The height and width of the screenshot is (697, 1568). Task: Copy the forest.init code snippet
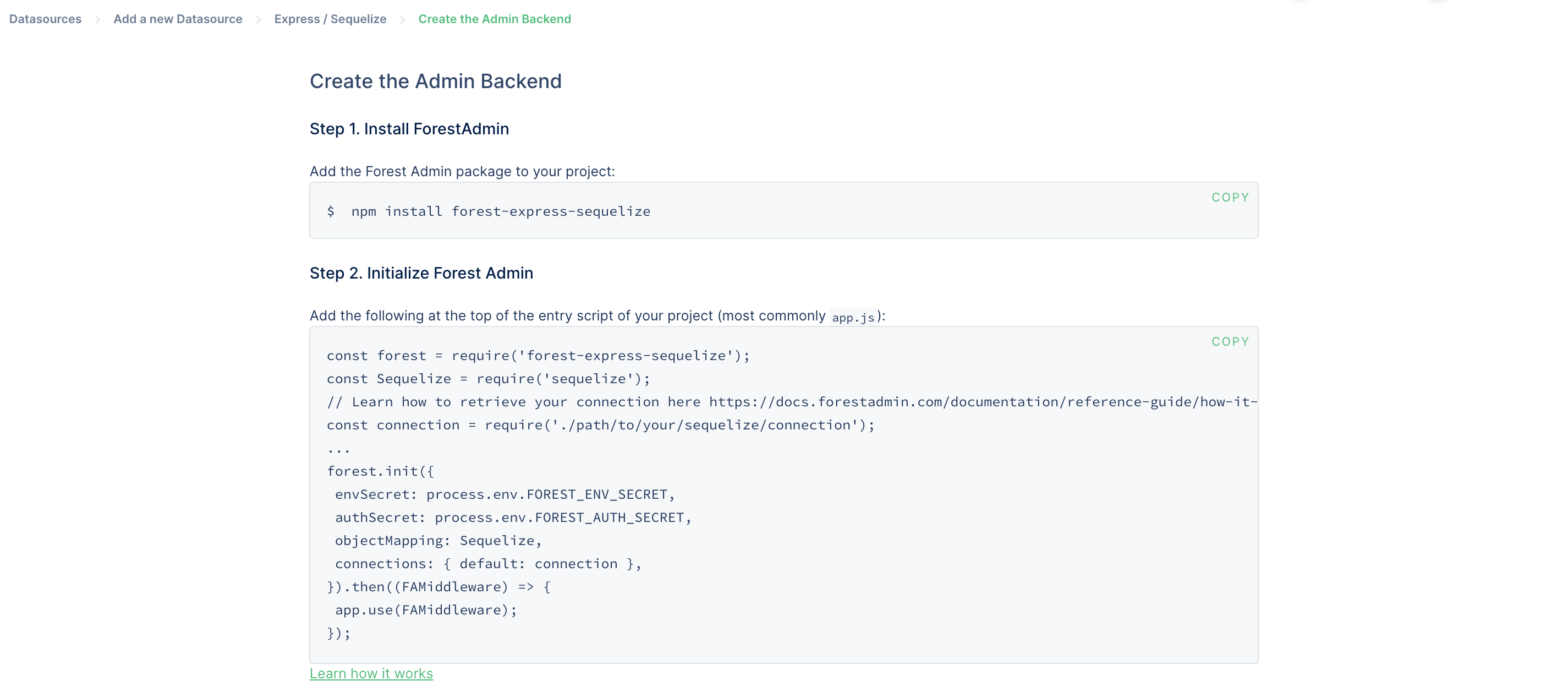(x=1230, y=342)
